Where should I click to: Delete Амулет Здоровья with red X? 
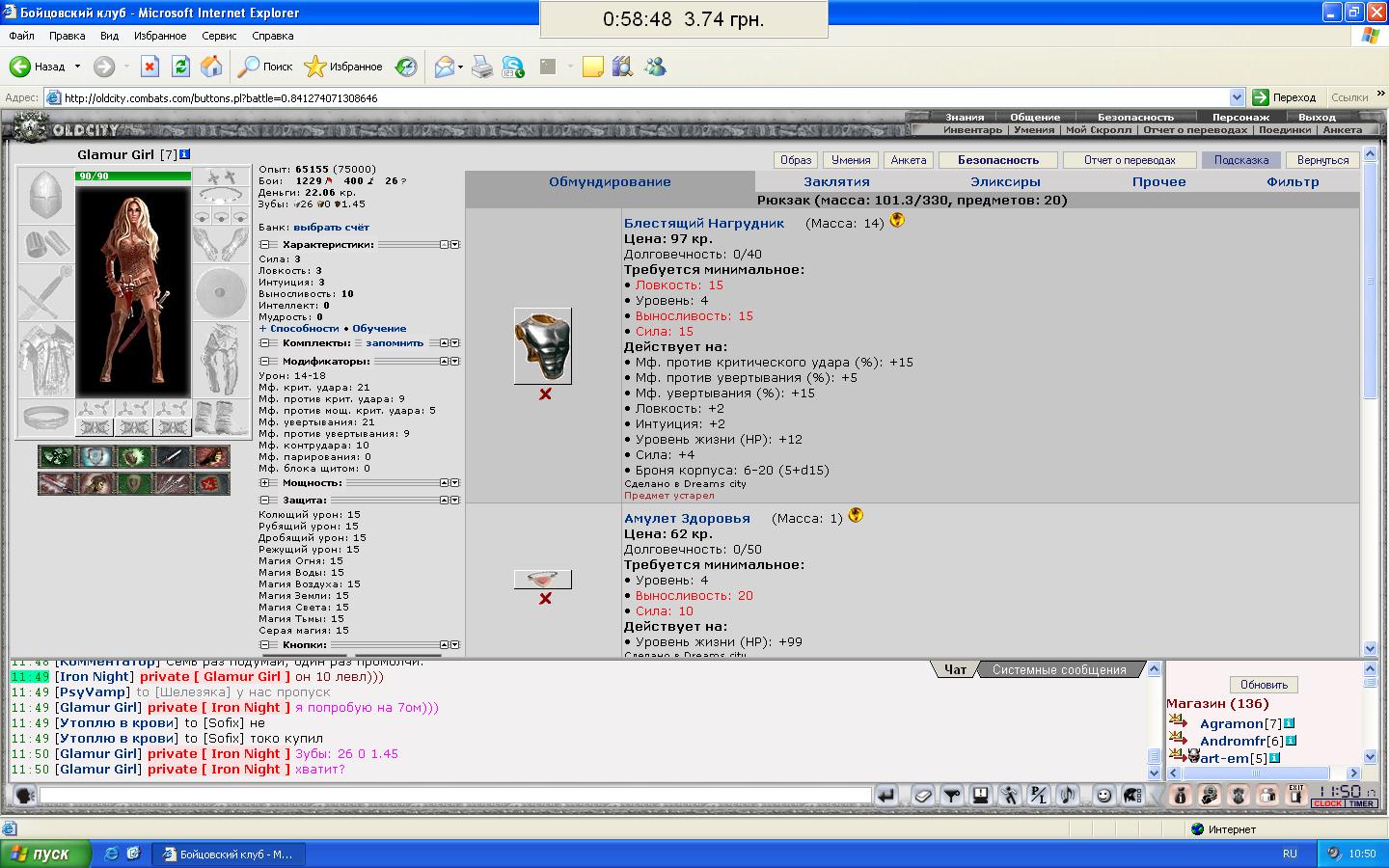click(x=545, y=599)
